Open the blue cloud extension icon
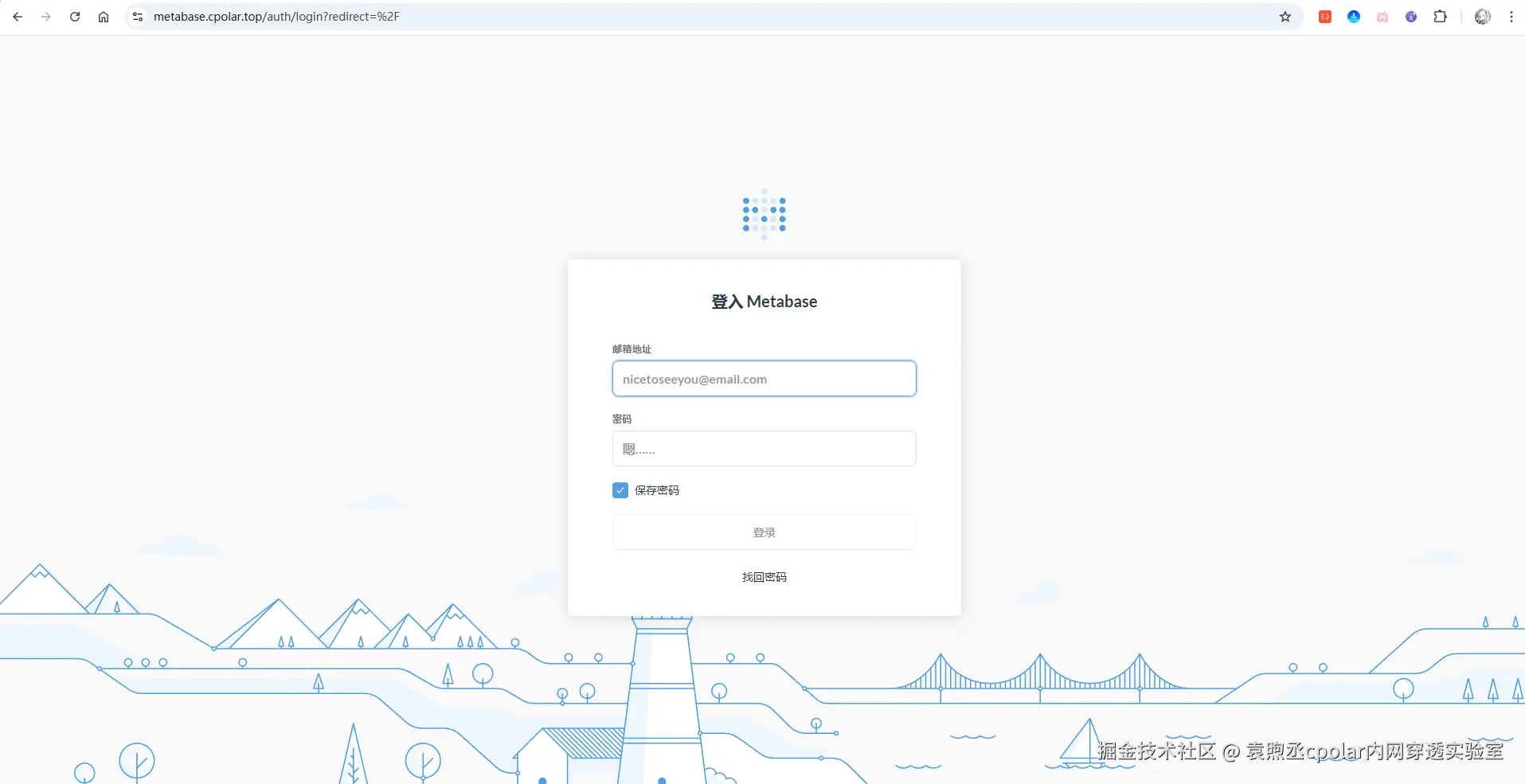Viewport: 1525px width, 784px height. tap(1354, 17)
